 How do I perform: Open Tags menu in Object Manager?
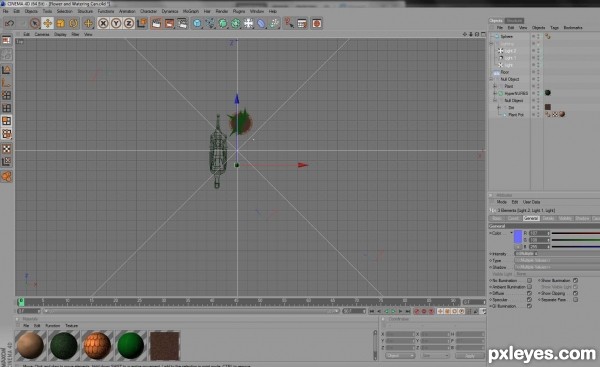(554, 28)
